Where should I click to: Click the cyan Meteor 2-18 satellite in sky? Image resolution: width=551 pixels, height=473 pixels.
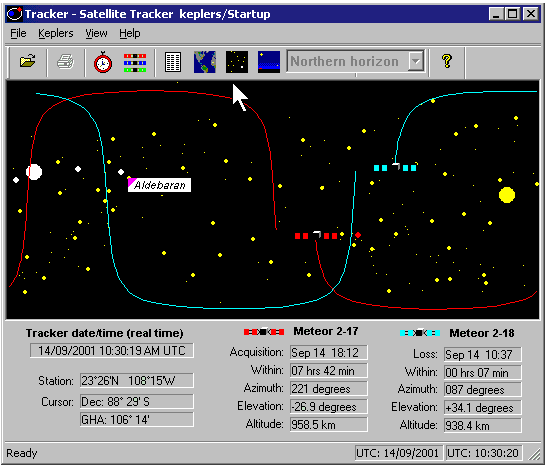coord(395,167)
